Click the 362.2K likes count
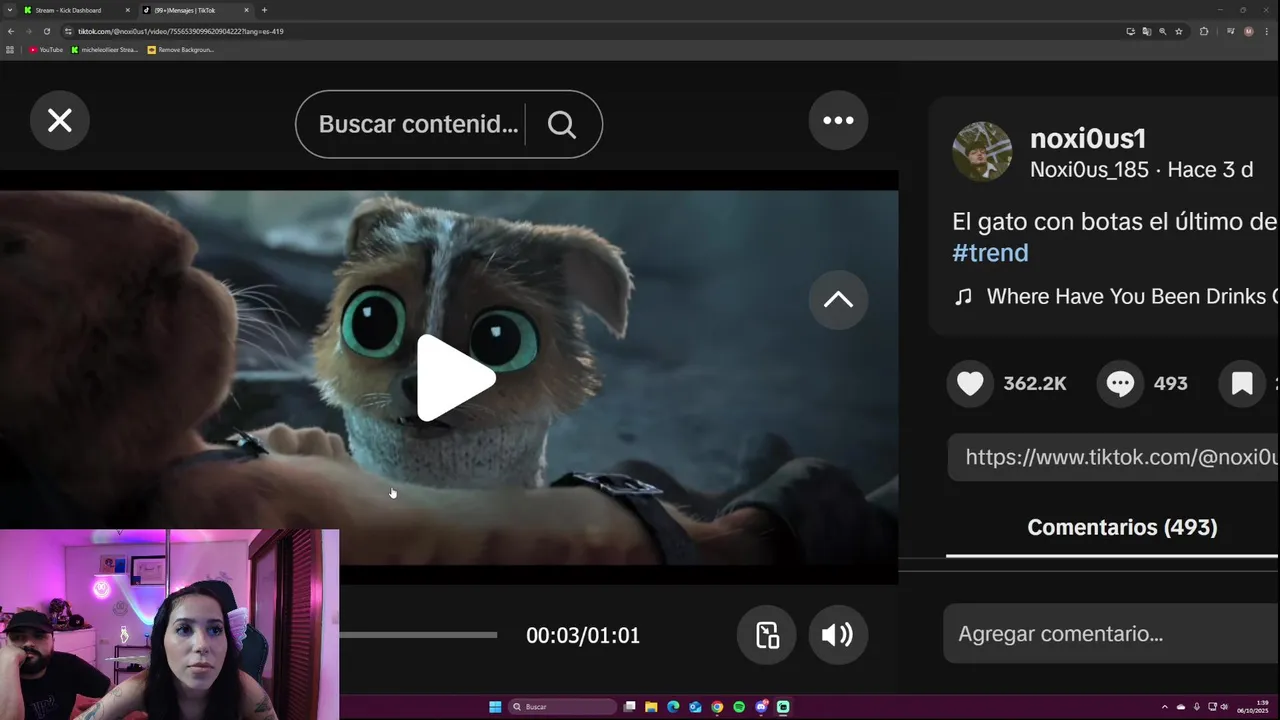1280x720 pixels. coord(1035,383)
